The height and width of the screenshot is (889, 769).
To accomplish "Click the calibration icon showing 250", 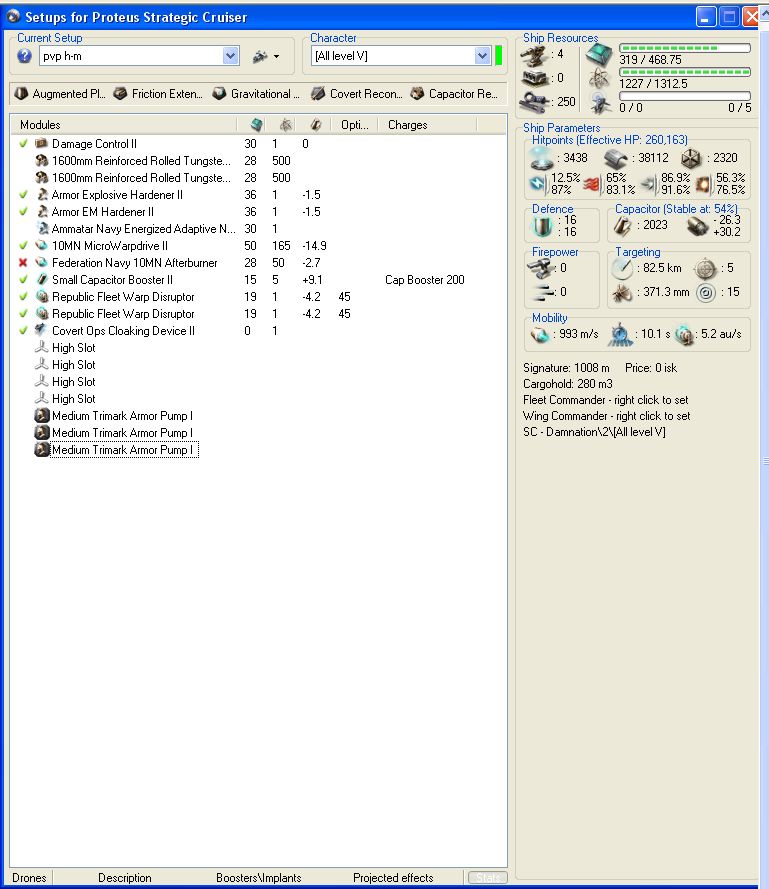I will coord(534,102).
